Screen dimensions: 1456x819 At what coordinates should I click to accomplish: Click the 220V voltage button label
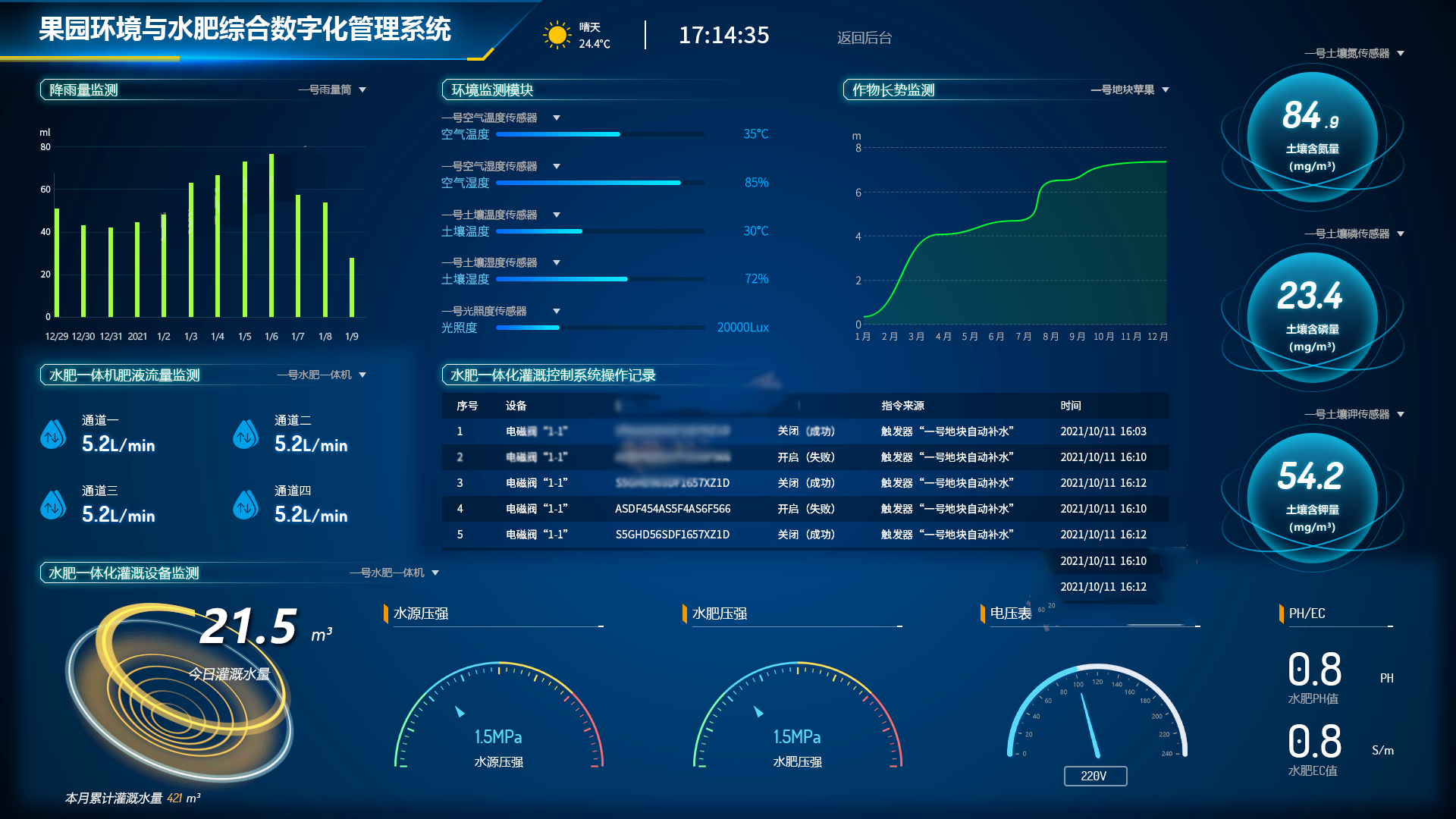click(1096, 776)
